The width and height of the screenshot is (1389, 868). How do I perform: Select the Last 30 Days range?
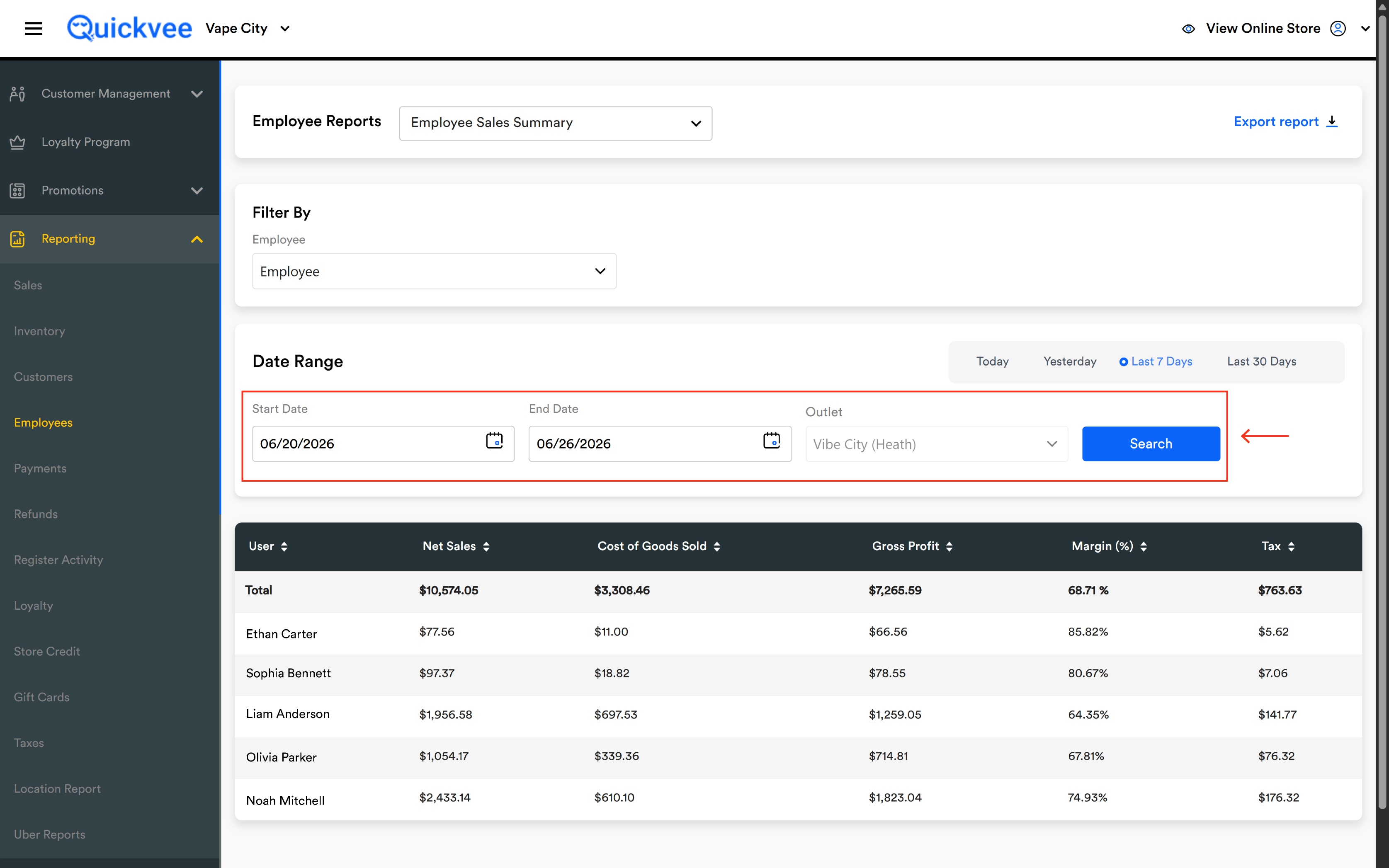(x=1261, y=361)
